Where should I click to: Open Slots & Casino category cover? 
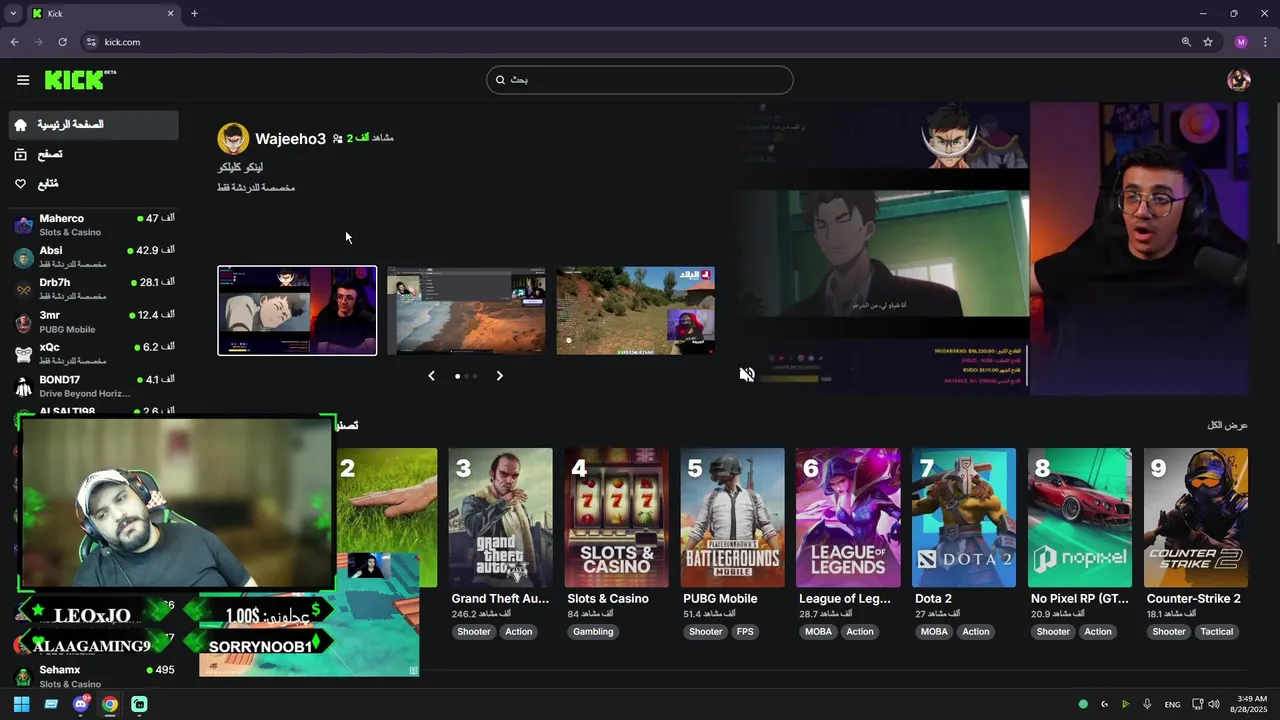[x=616, y=517]
